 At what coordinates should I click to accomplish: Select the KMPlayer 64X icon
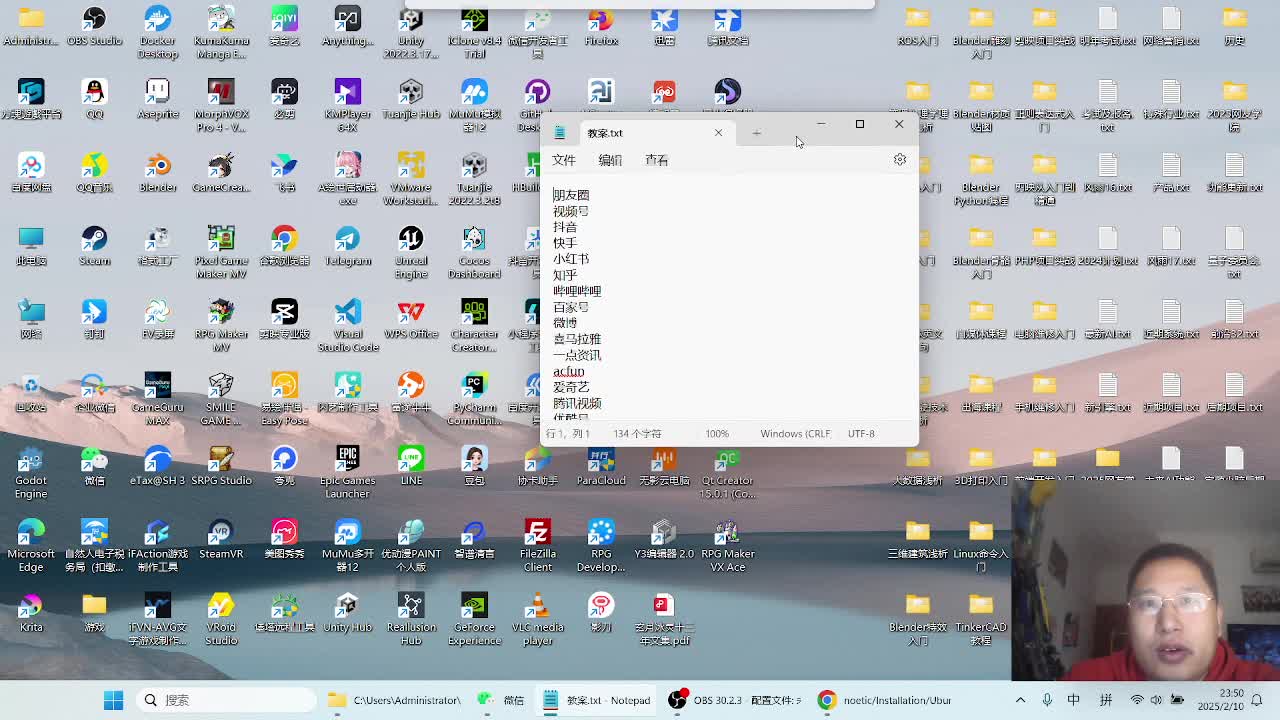click(347, 105)
